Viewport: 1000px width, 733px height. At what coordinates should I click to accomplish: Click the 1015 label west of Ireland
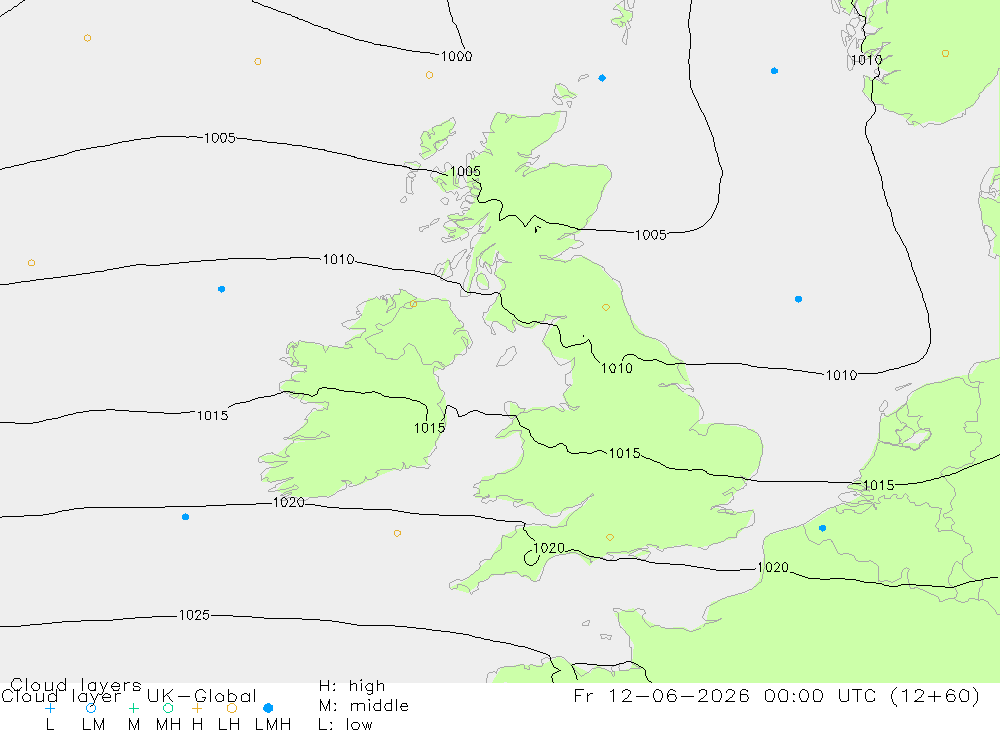click(212, 415)
